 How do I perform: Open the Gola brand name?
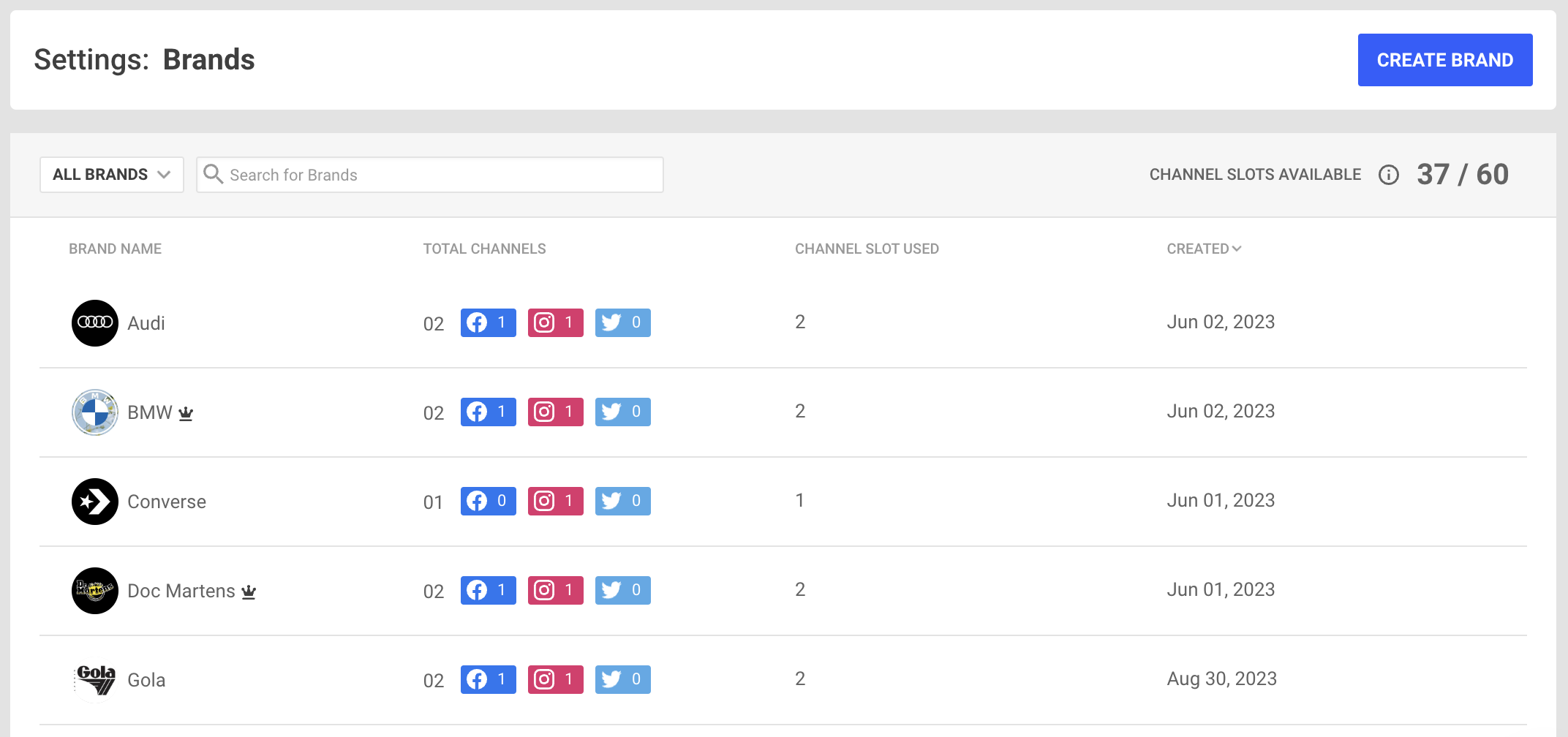coord(146,680)
